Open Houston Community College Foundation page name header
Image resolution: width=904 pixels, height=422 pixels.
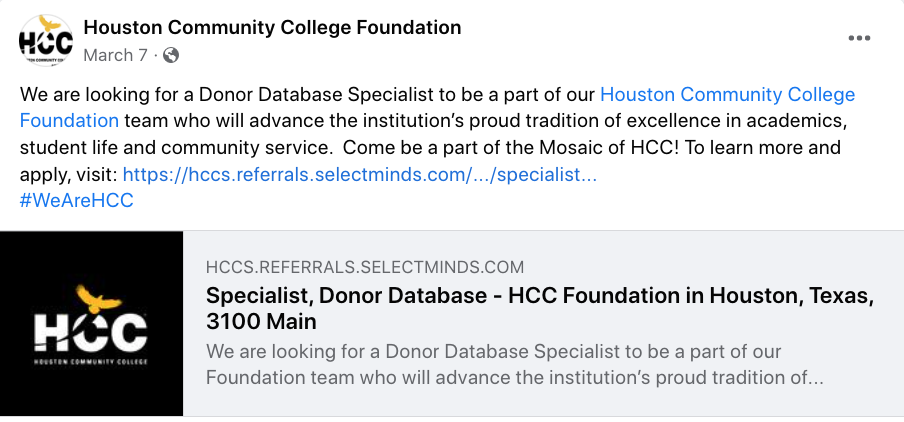pyautogui.click(x=272, y=27)
